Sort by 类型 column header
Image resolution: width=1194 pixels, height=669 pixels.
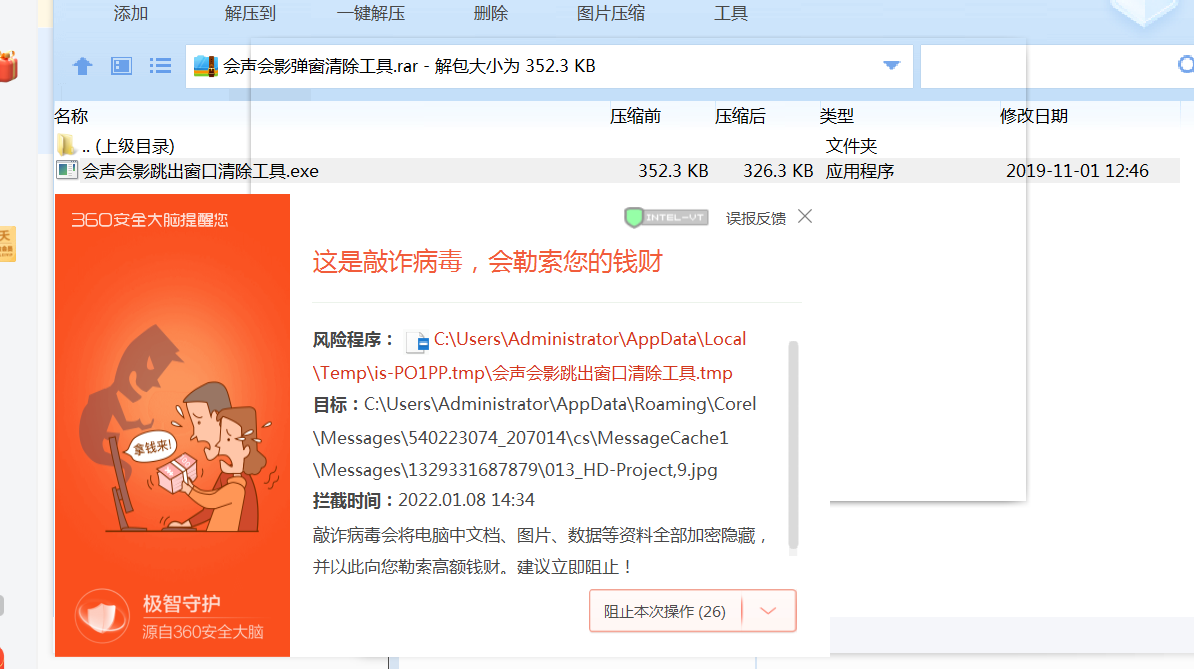[837, 116]
